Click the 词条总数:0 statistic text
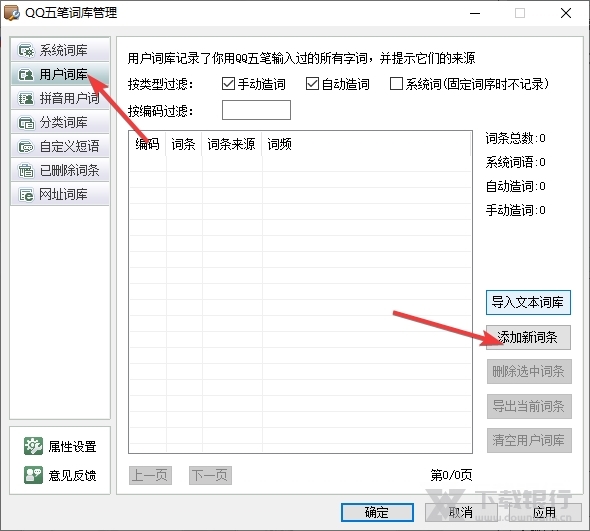The width and height of the screenshot is (590, 531). [515, 138]
